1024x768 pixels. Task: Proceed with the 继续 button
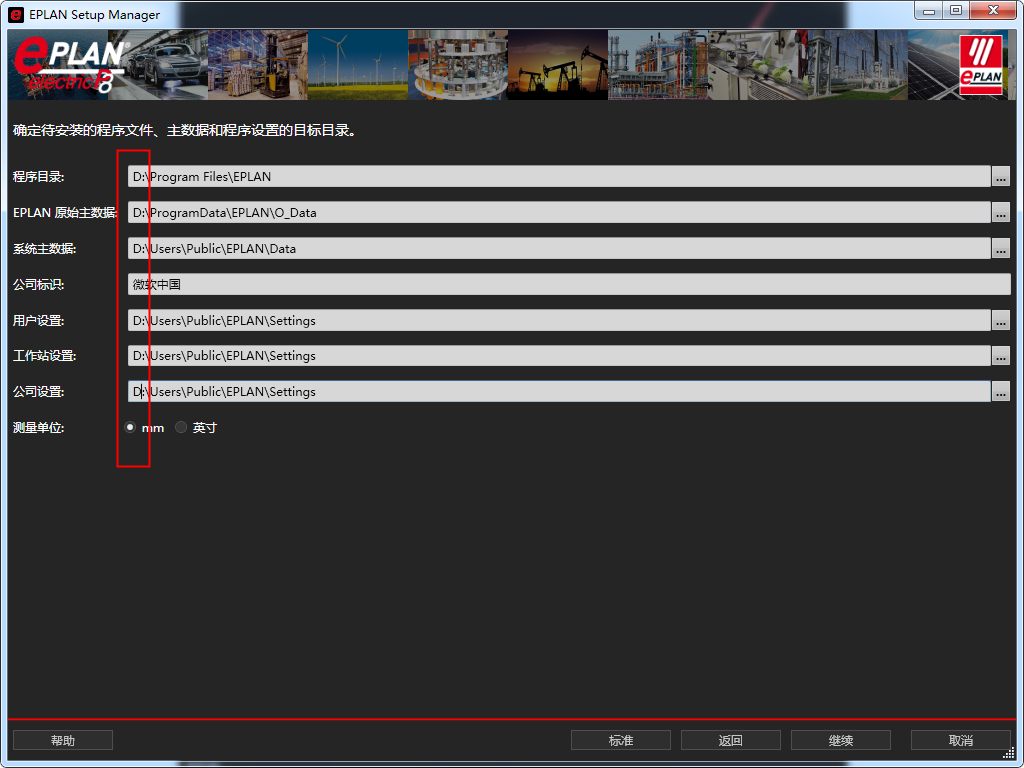click(840, 741)
